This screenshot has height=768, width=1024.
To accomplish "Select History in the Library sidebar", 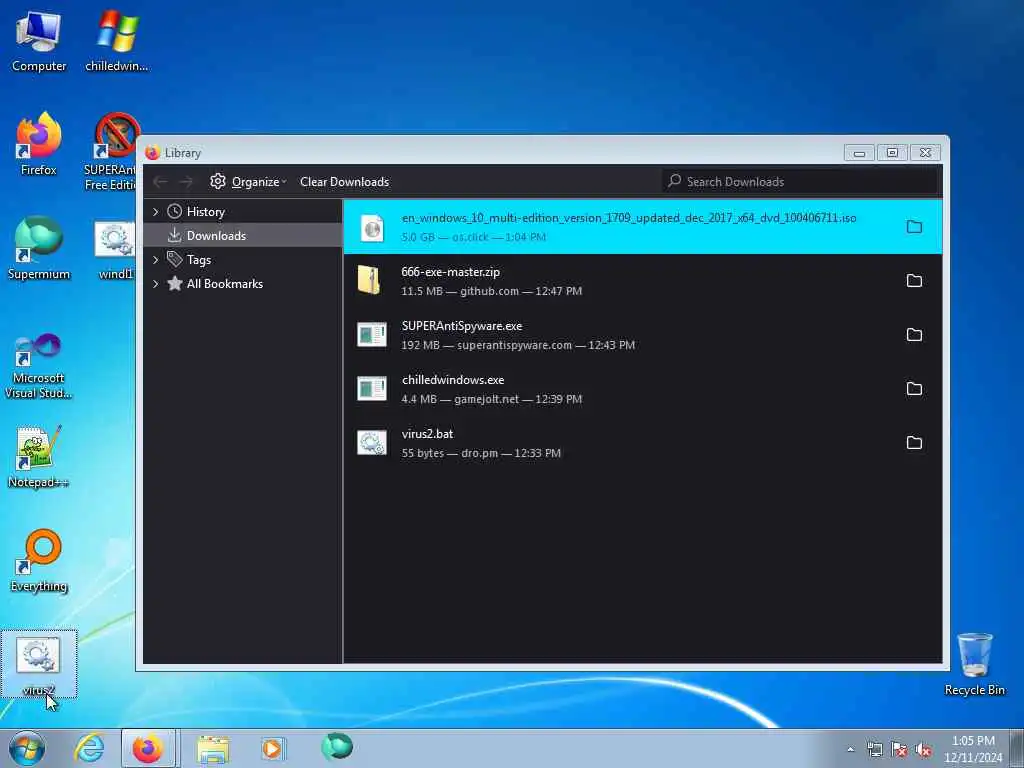I will click(205, 212).
